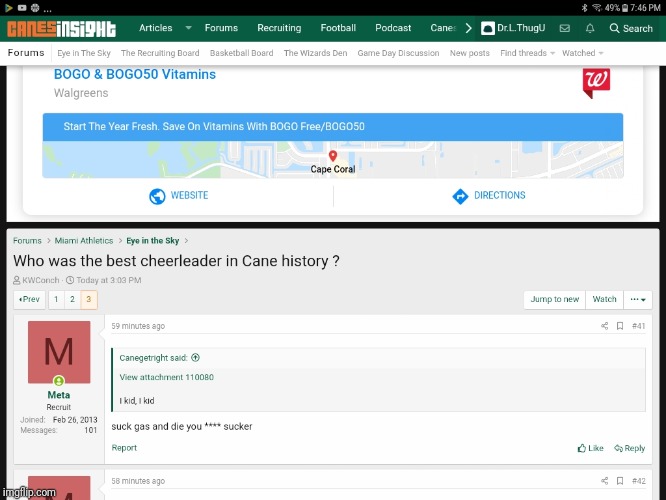
Task: Share post #41 via share icon
Action: coord(604,326)
